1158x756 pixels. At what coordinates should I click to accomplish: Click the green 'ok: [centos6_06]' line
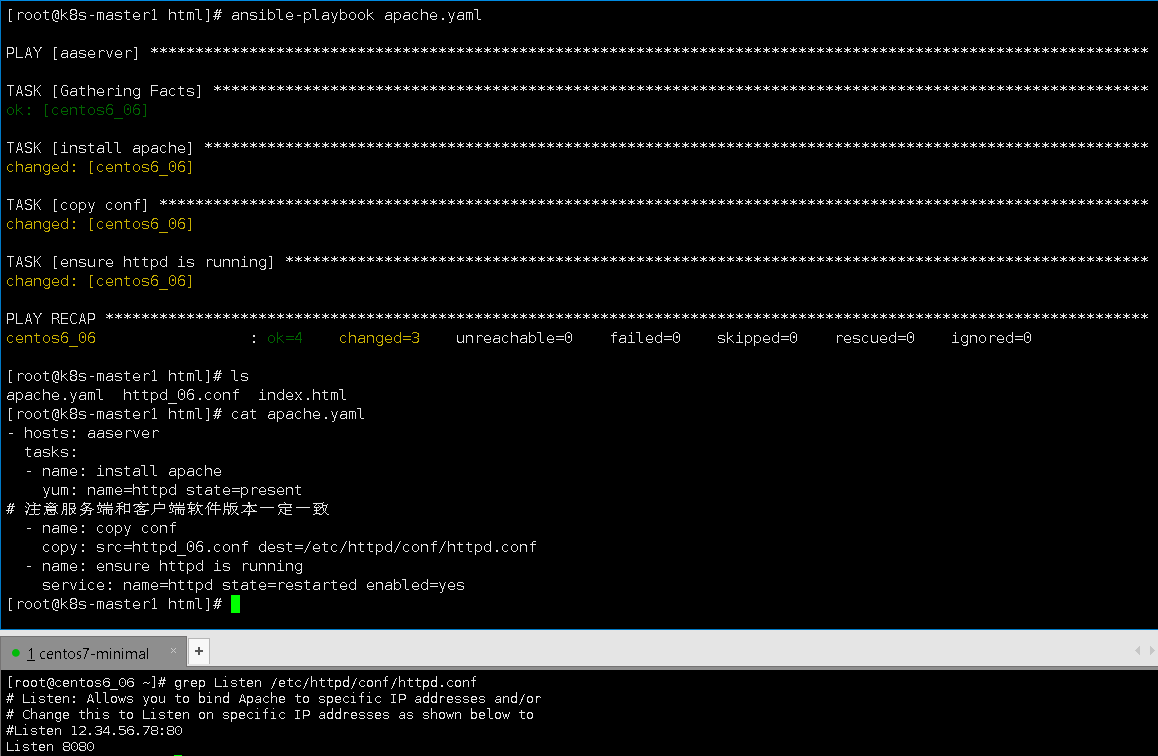pos(77,110)
